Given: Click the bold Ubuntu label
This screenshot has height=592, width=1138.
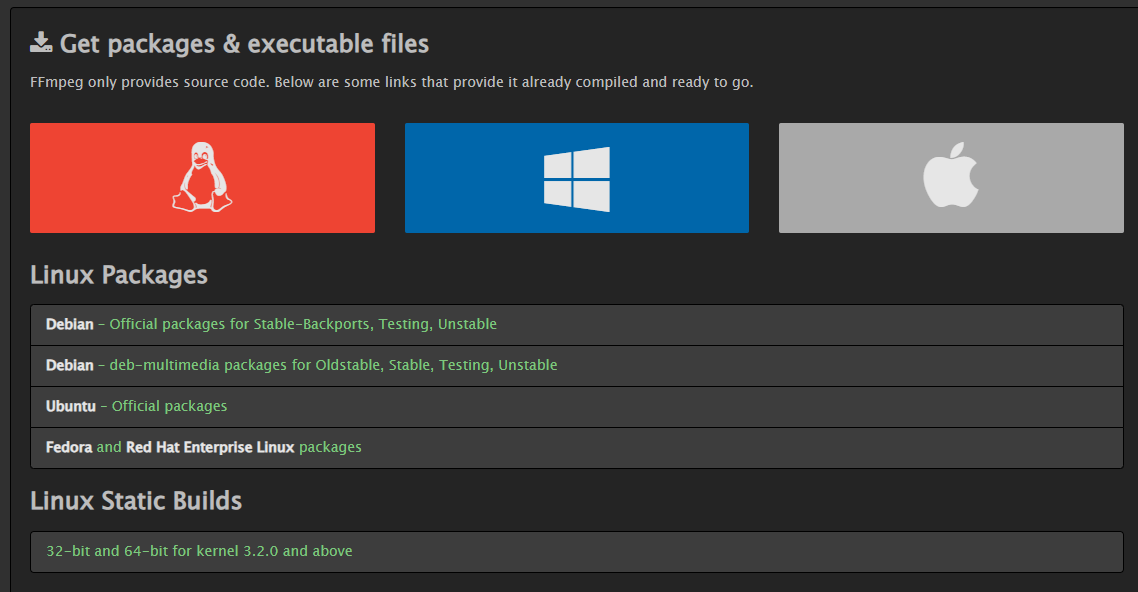Looking at the screenshot, I should coord(71,406).
